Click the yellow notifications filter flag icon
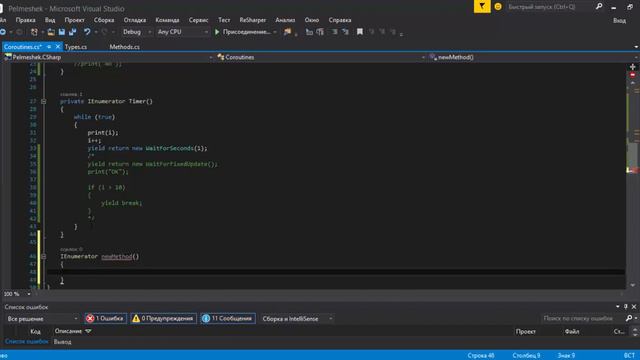The height and width of the screenshot is (360, 640). [x=482, y=7]
